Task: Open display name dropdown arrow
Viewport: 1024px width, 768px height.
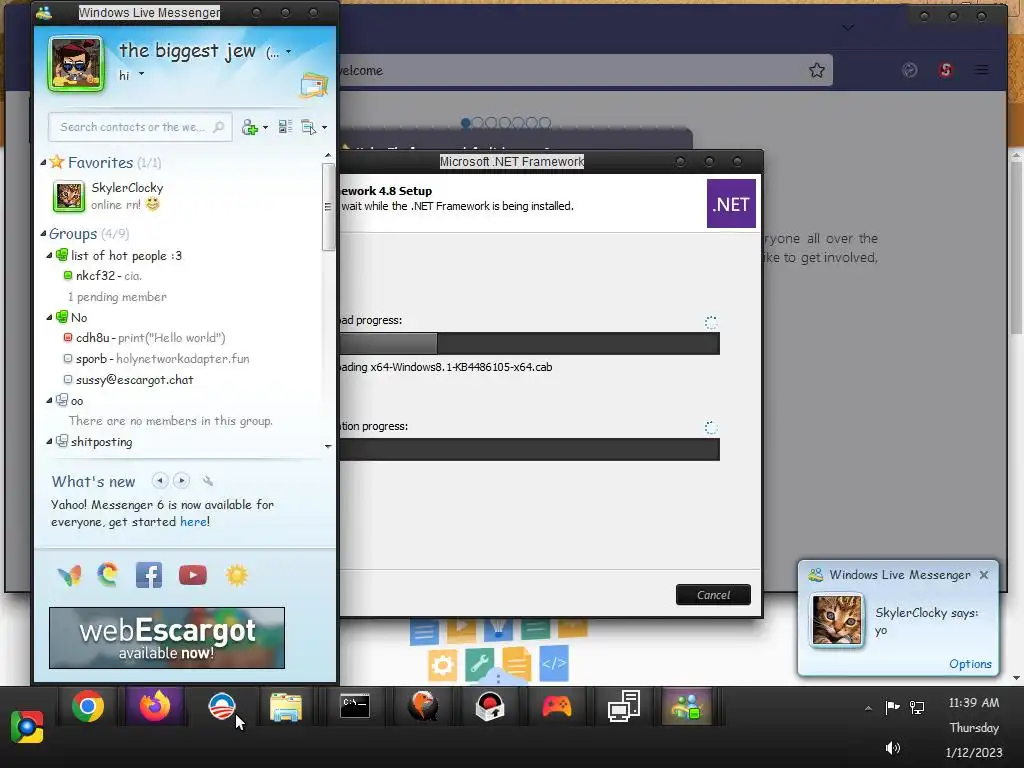Action: click(289, 52)
